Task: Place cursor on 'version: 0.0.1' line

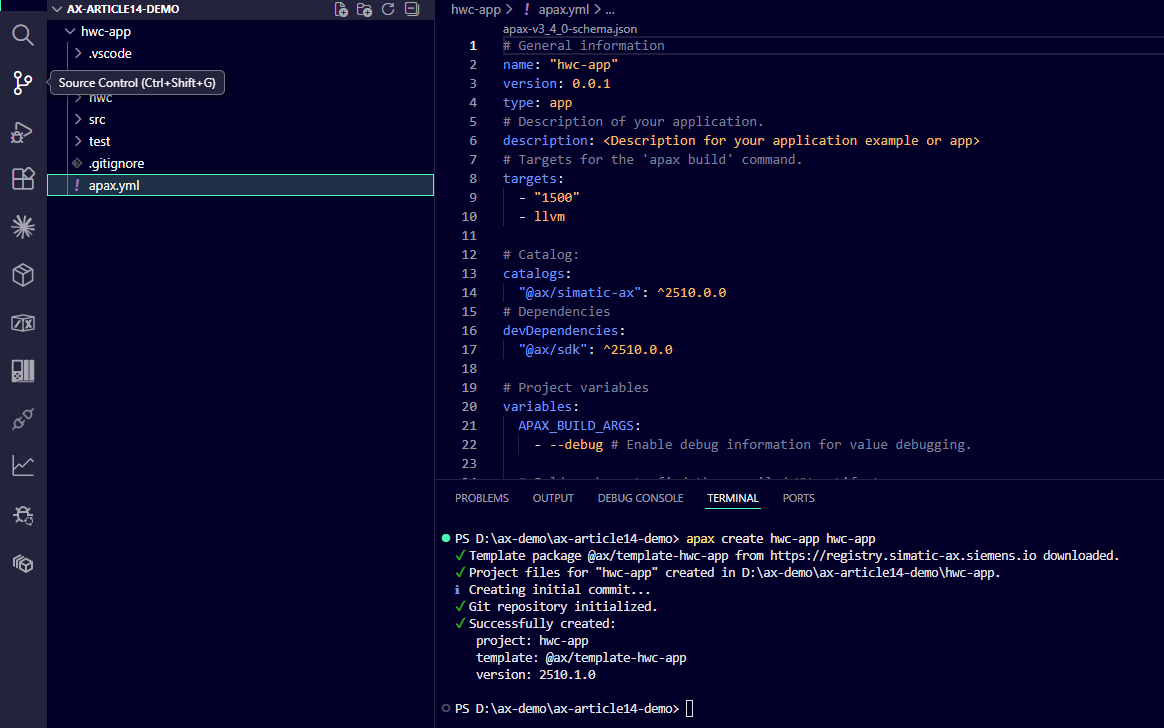Action: click(557, 83)
